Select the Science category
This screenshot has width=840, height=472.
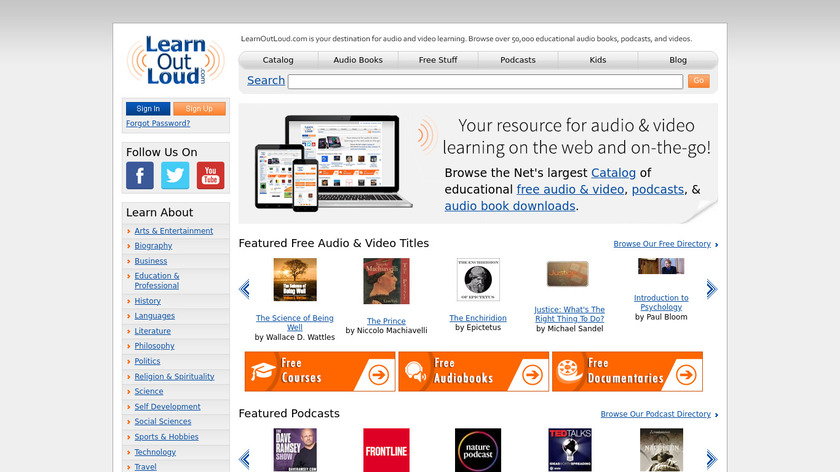149,392
